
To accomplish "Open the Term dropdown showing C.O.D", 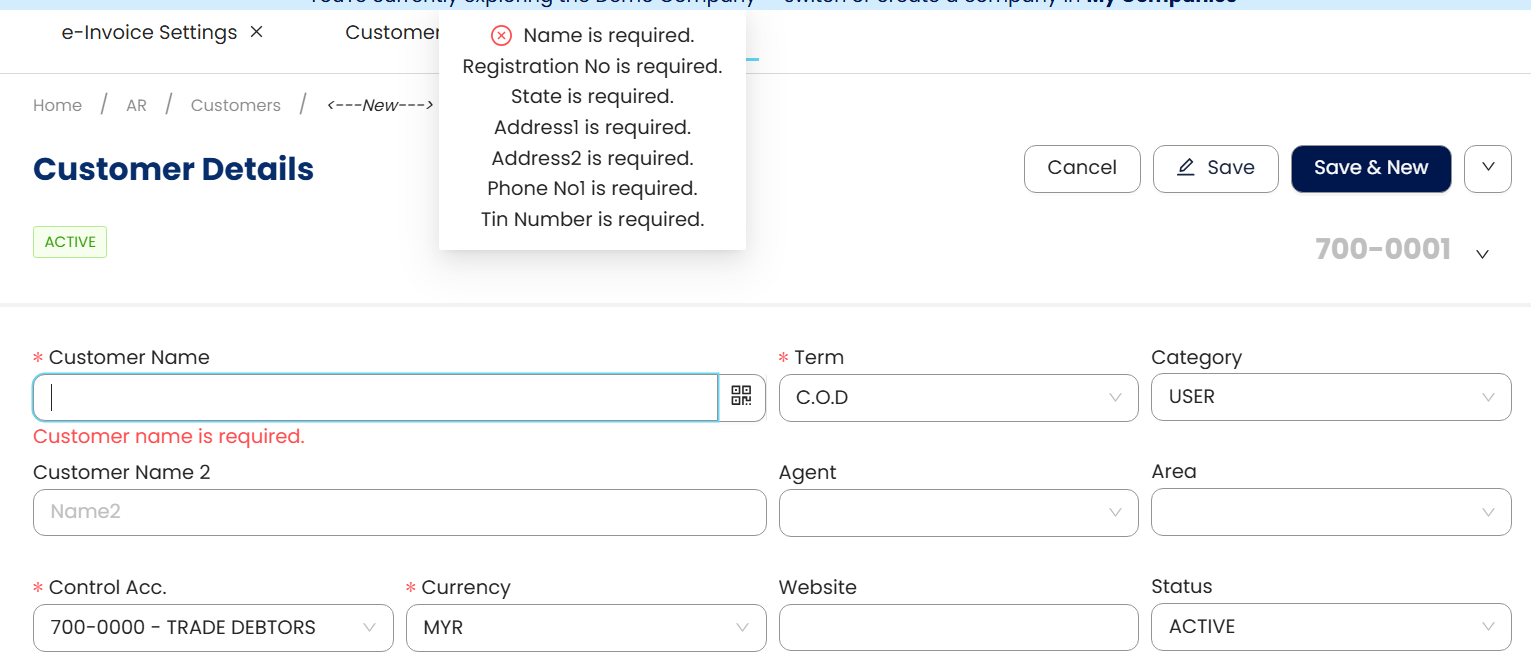I will click(958, 398).
